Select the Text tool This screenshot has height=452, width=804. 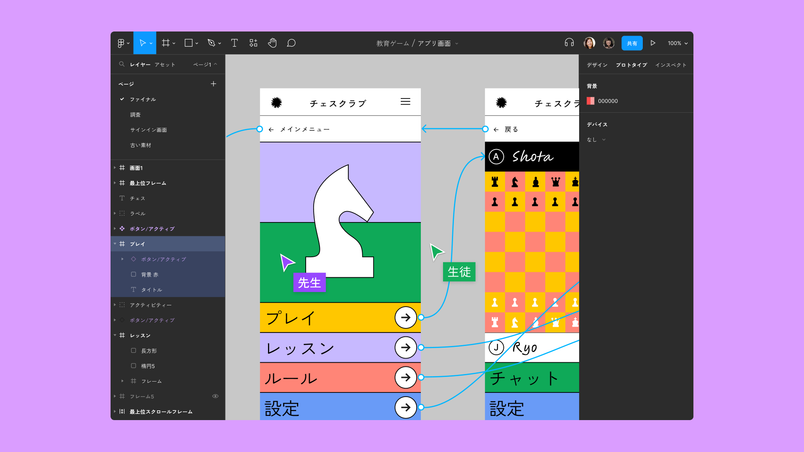click(234, 43)
